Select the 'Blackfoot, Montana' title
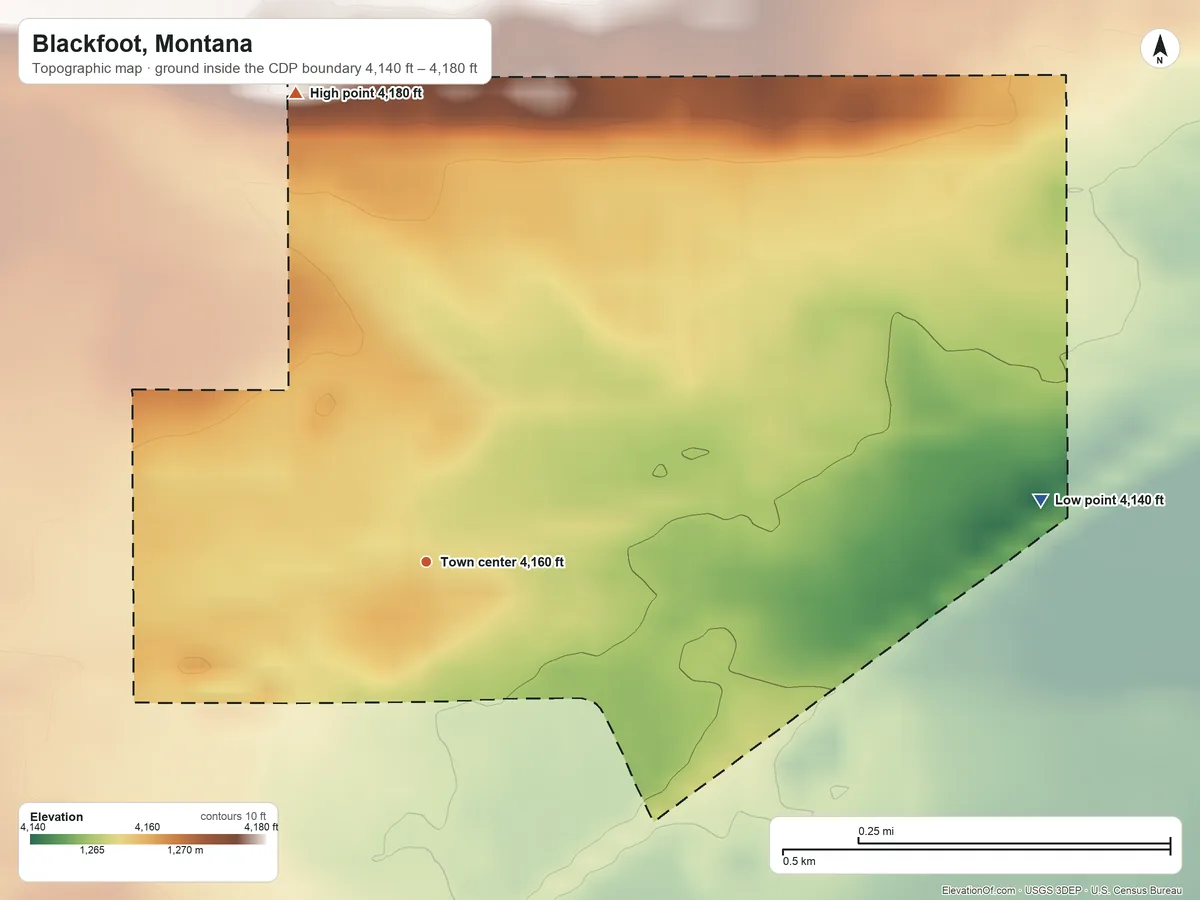 142,44
